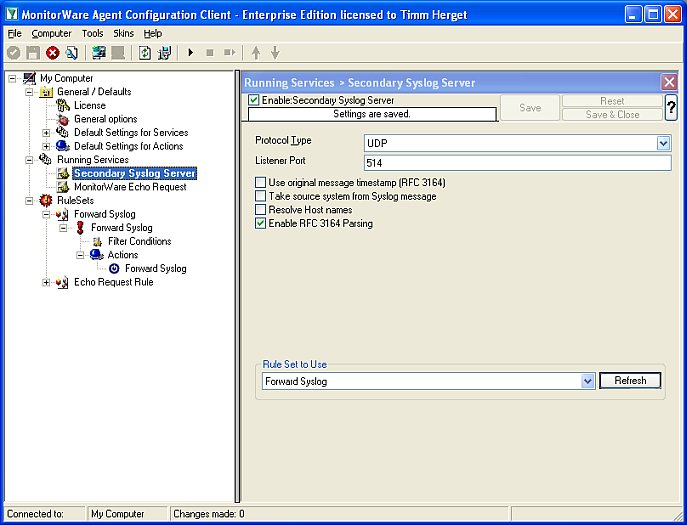Click the Running Services gears icon
687x525 pixels.
pyautogui.click(x=46, y=160)
